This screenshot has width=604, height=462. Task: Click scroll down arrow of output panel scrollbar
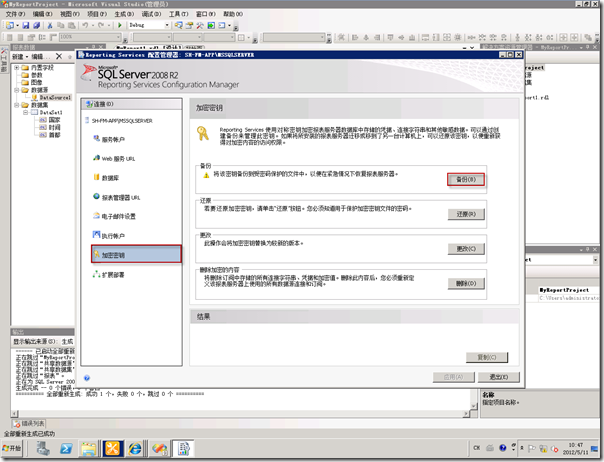point(474,406)
